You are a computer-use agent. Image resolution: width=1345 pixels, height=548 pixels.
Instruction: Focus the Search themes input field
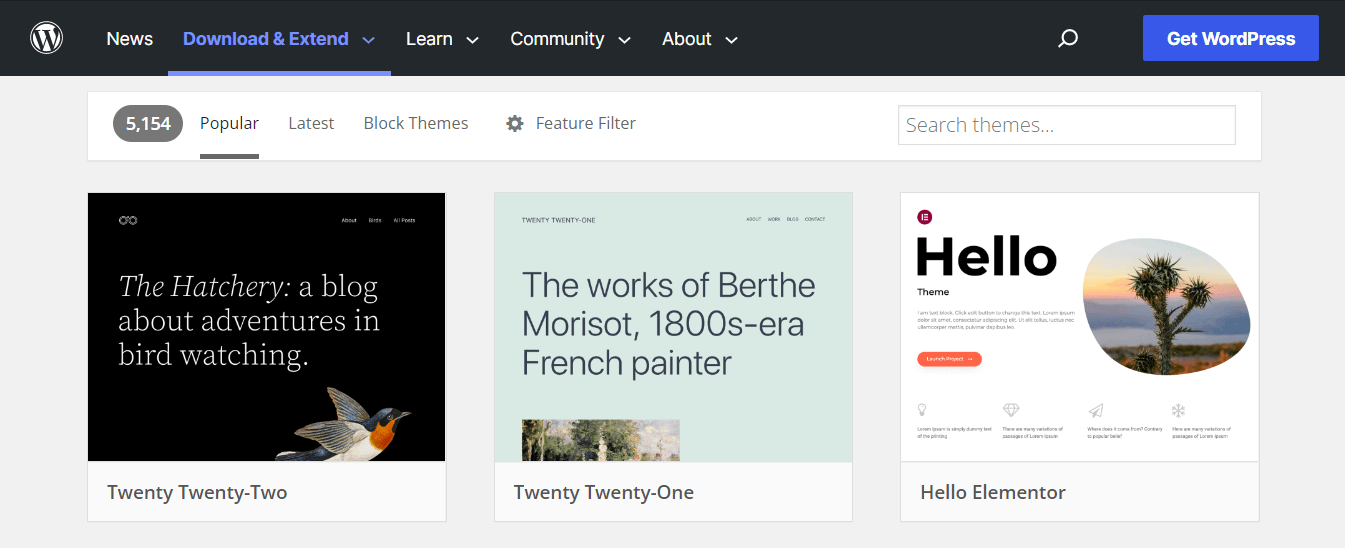[1067, 125]
